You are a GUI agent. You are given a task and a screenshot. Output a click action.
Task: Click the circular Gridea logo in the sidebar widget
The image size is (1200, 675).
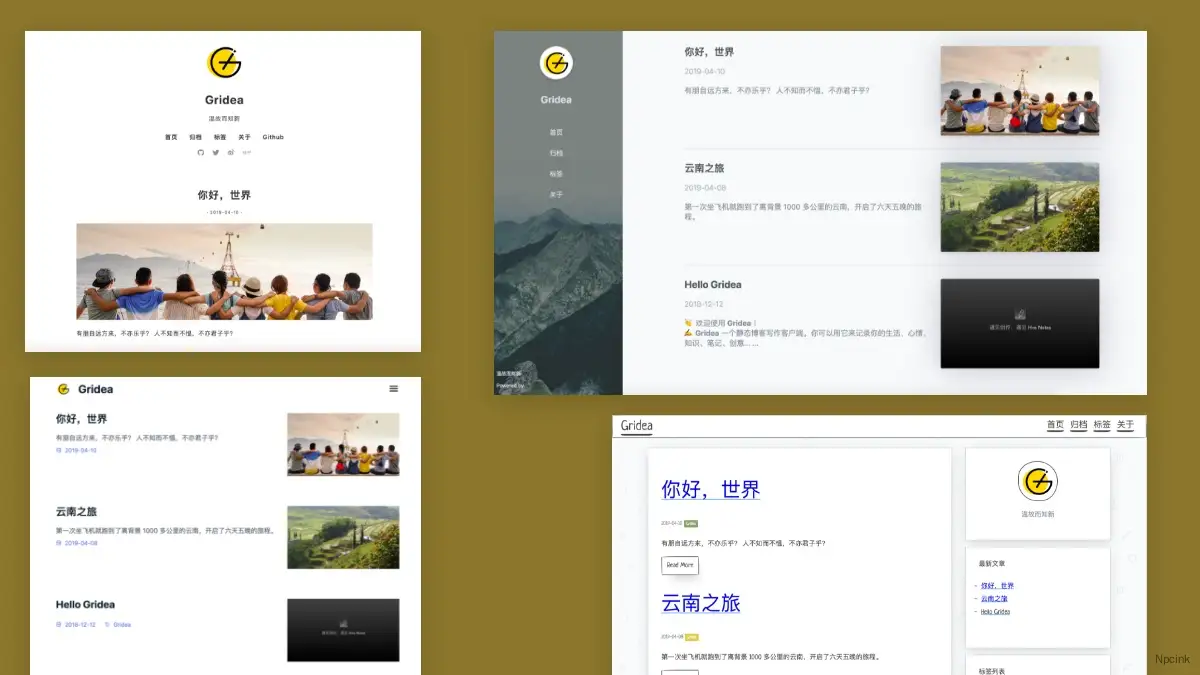(1037, 481)
